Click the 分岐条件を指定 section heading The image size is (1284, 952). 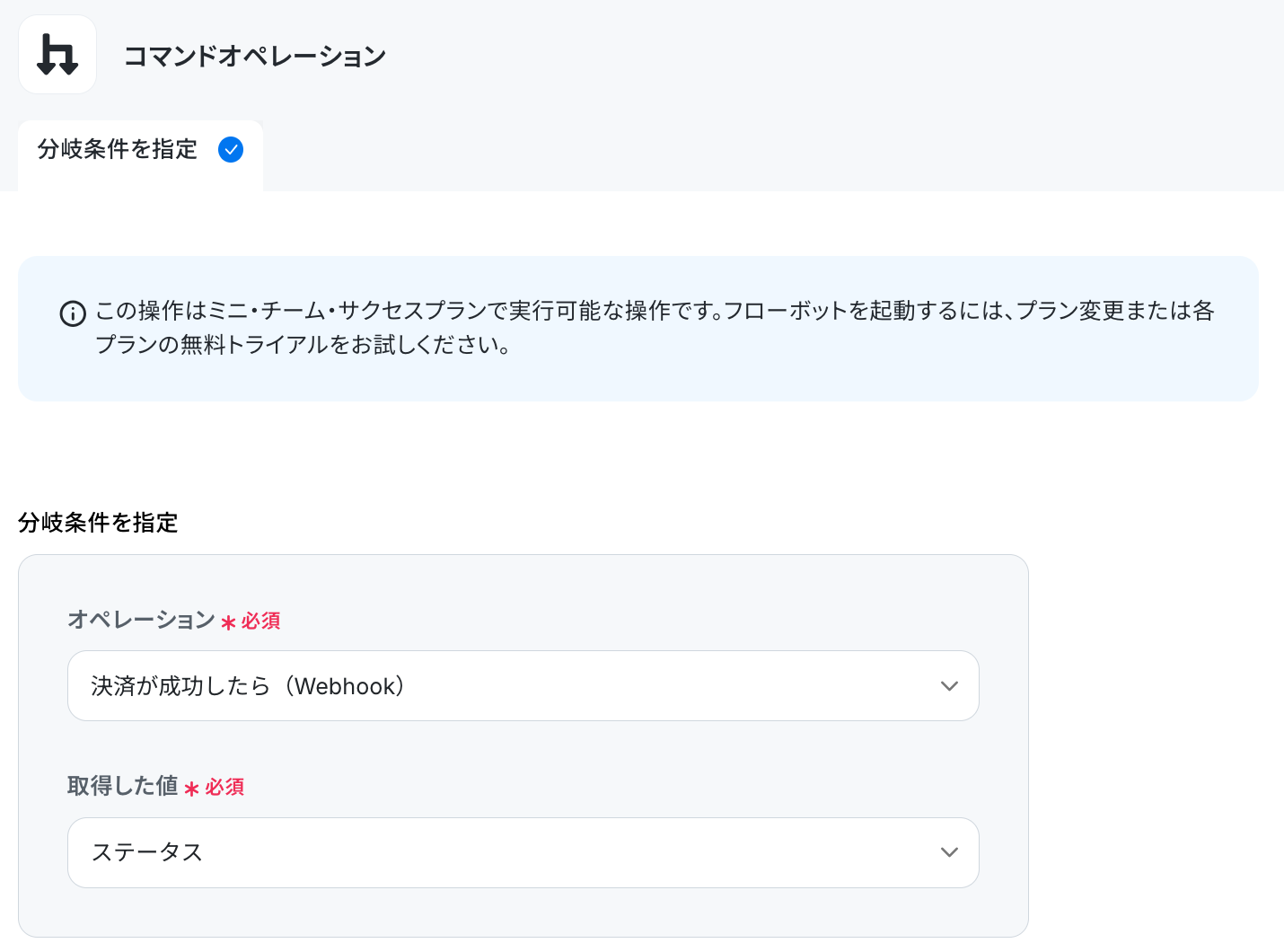99,523
